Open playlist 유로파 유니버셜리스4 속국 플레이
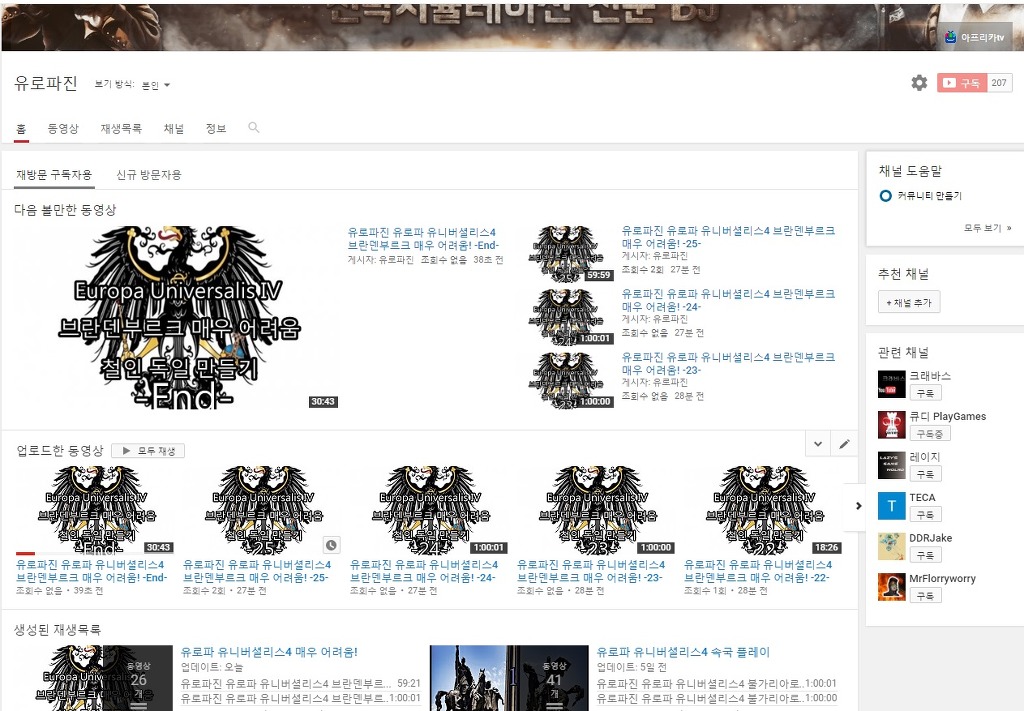 pos(683,652)
